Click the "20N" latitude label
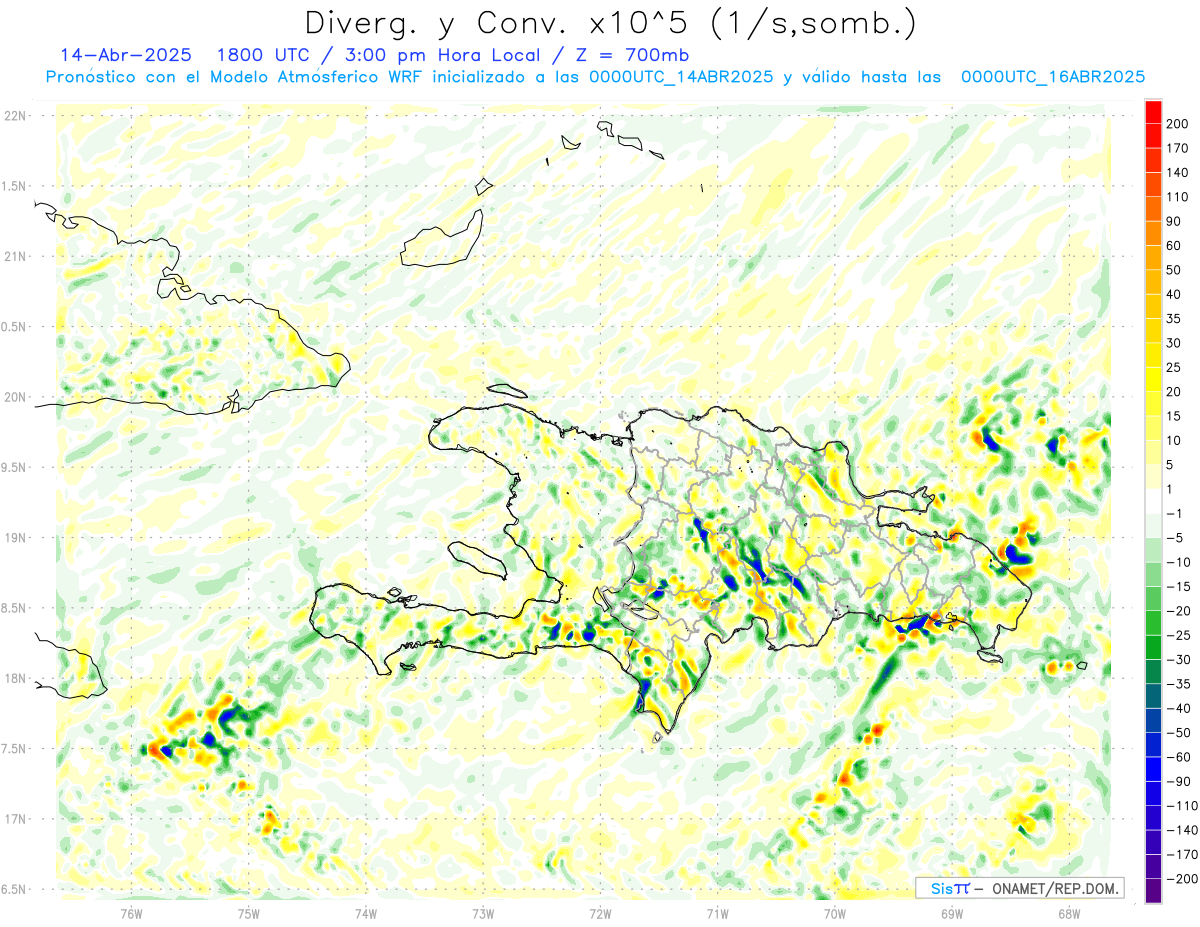This screenshot has height=927, width=1200. point(14,397)
